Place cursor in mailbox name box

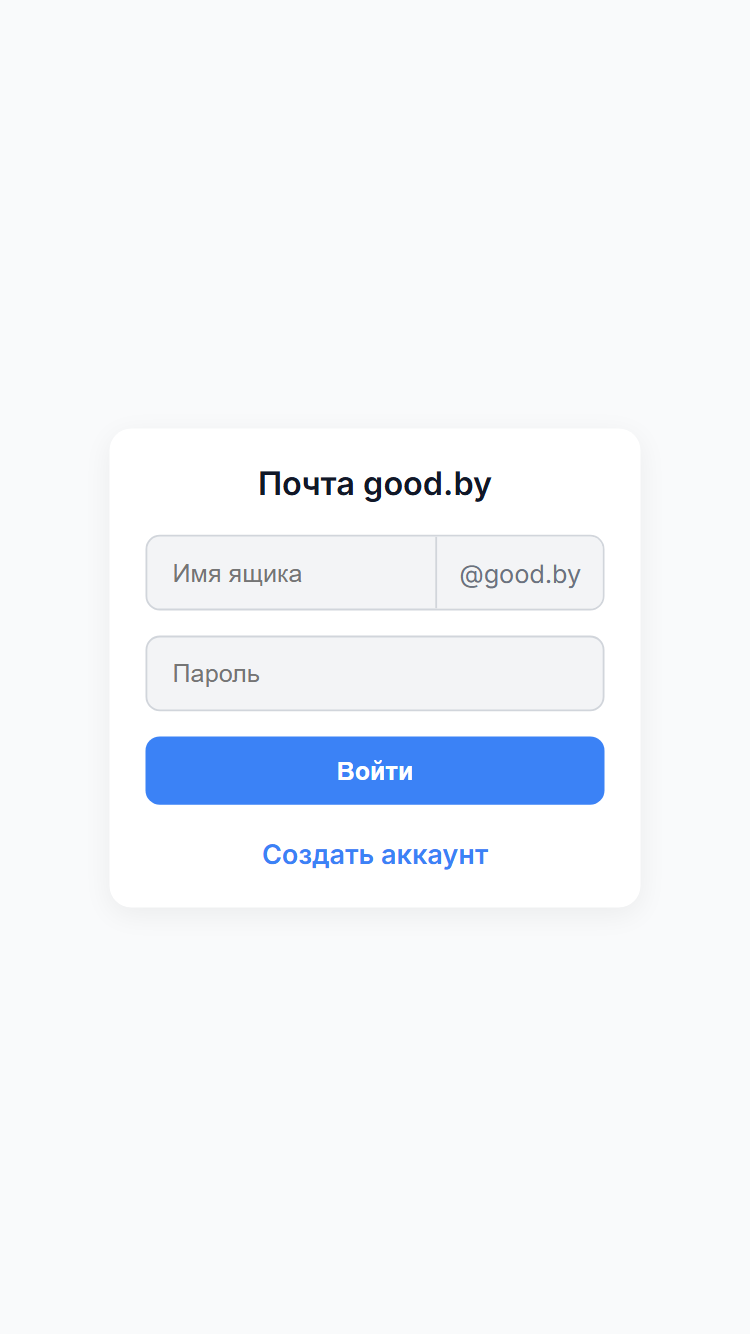[x=291, y=573]
